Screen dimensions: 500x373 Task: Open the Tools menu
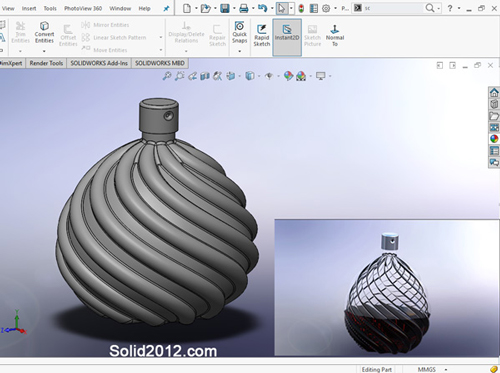pyautogui.click(x=50, y=8)
